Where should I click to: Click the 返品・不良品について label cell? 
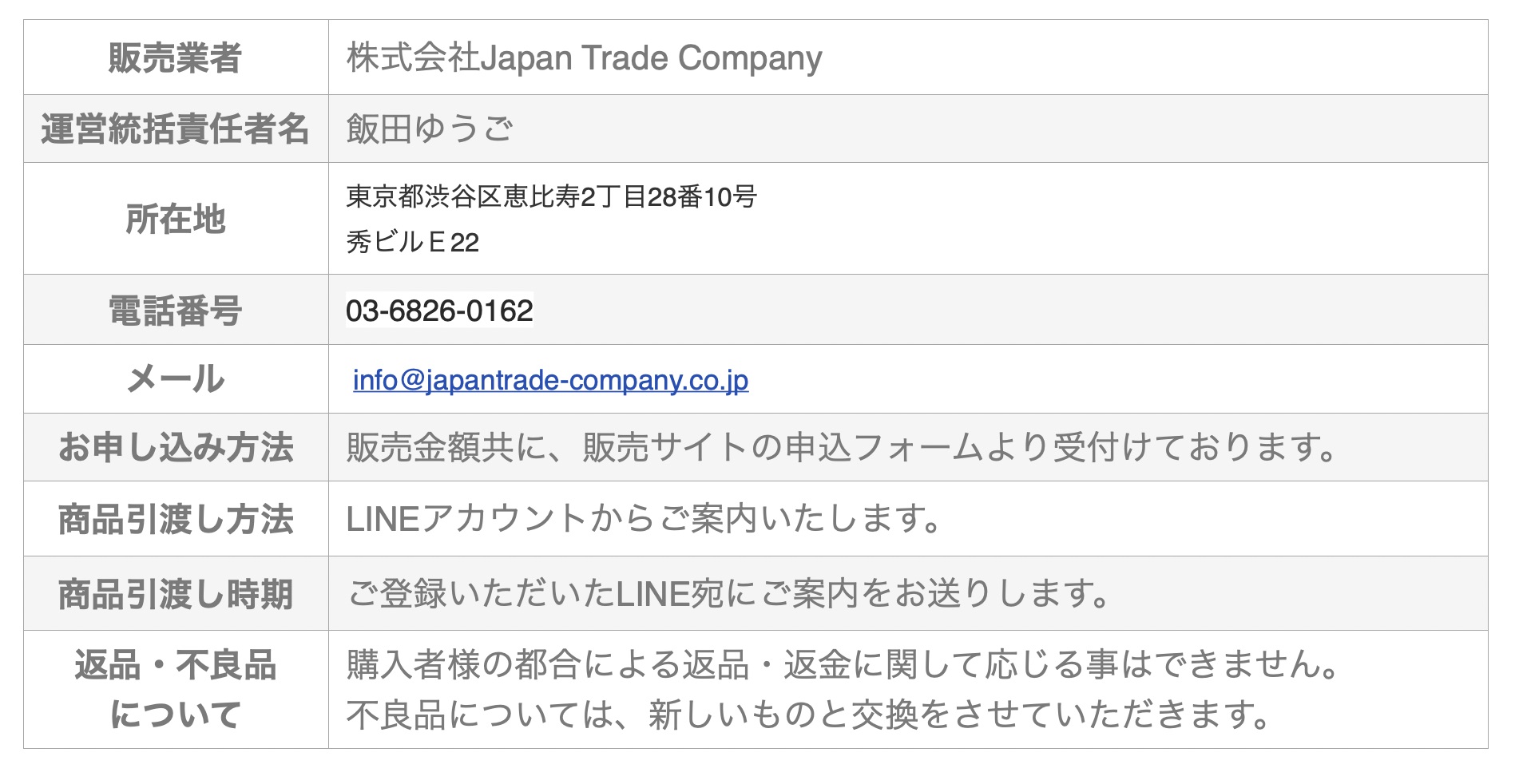tap(176, 689)
